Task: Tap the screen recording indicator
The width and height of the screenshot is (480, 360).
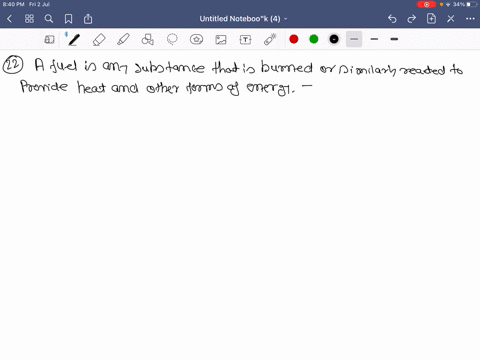Action: [426, 4]
